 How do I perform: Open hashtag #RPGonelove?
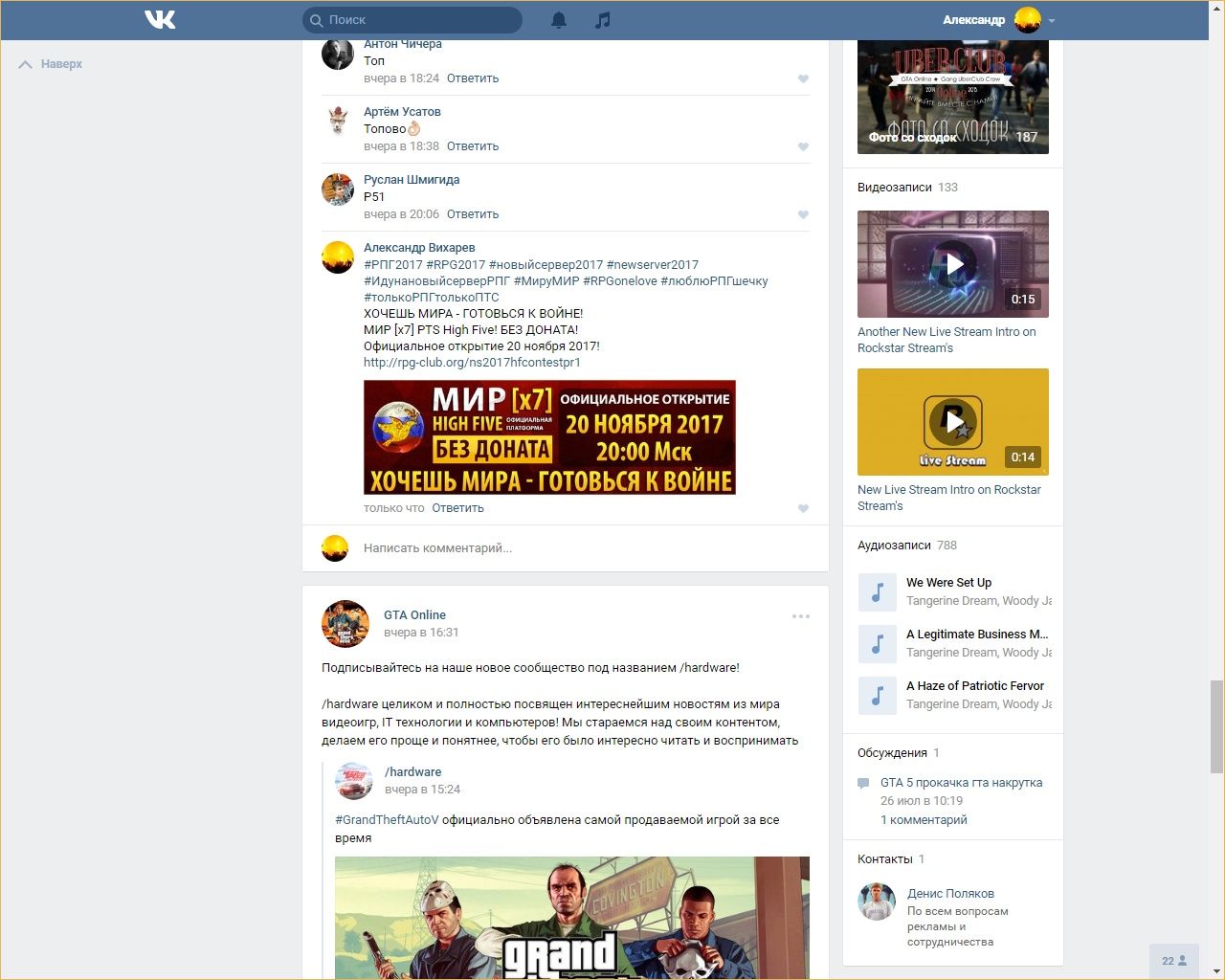pos(620,281)
